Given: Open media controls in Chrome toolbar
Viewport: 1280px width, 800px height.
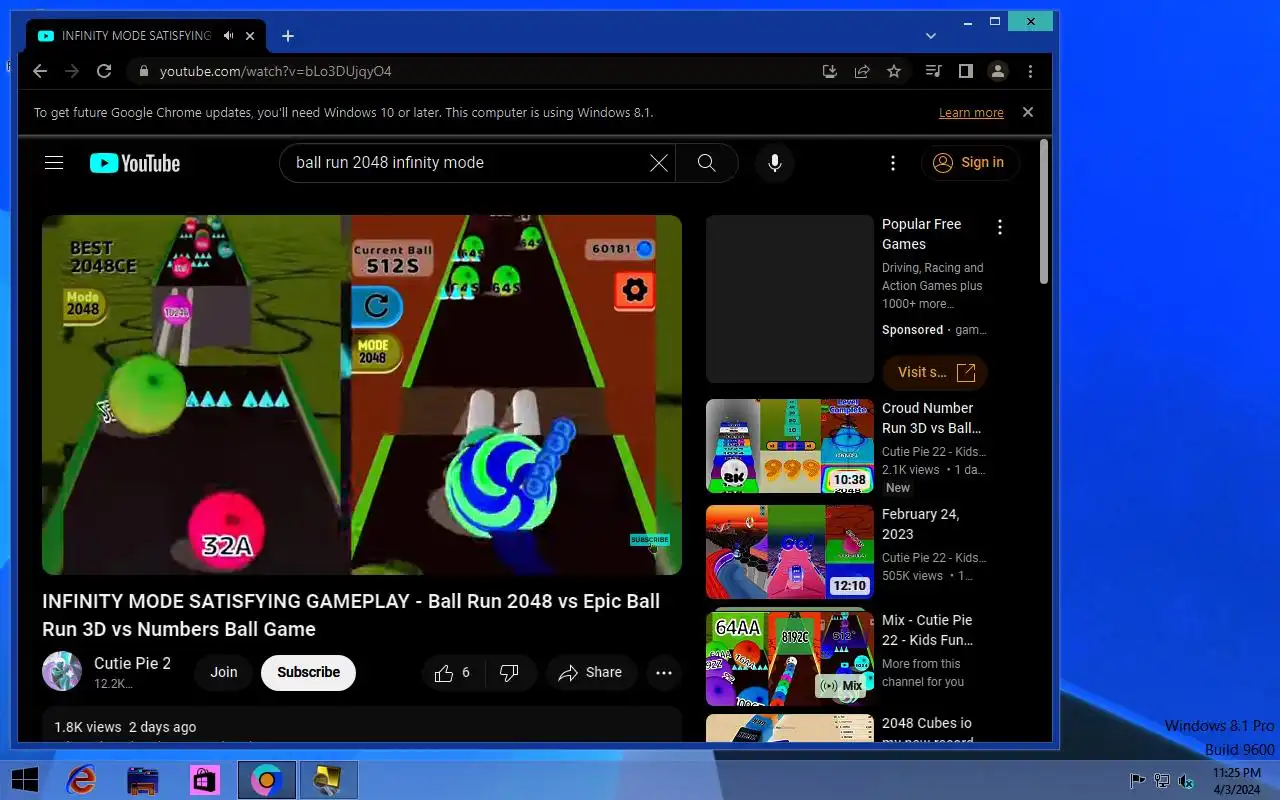Looking at the screenshot, I should 934,71.
